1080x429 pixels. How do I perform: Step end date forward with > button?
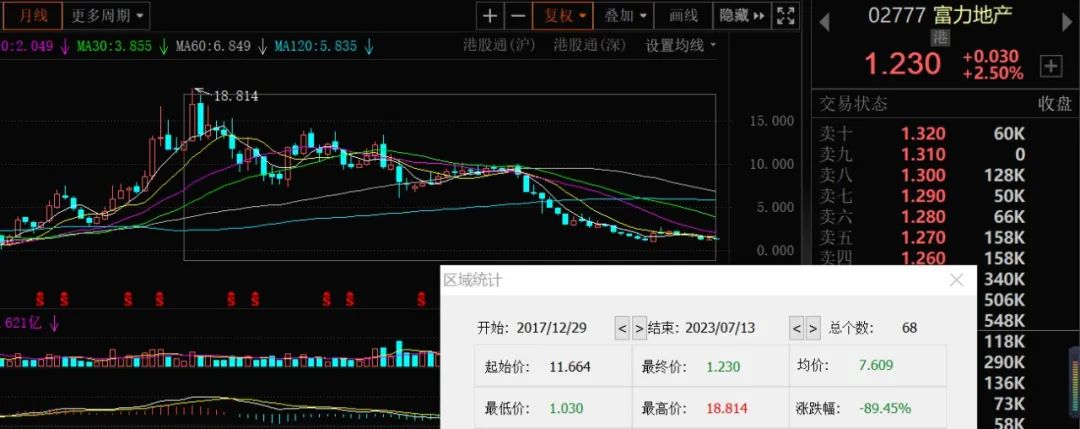[x=813, y=328]
